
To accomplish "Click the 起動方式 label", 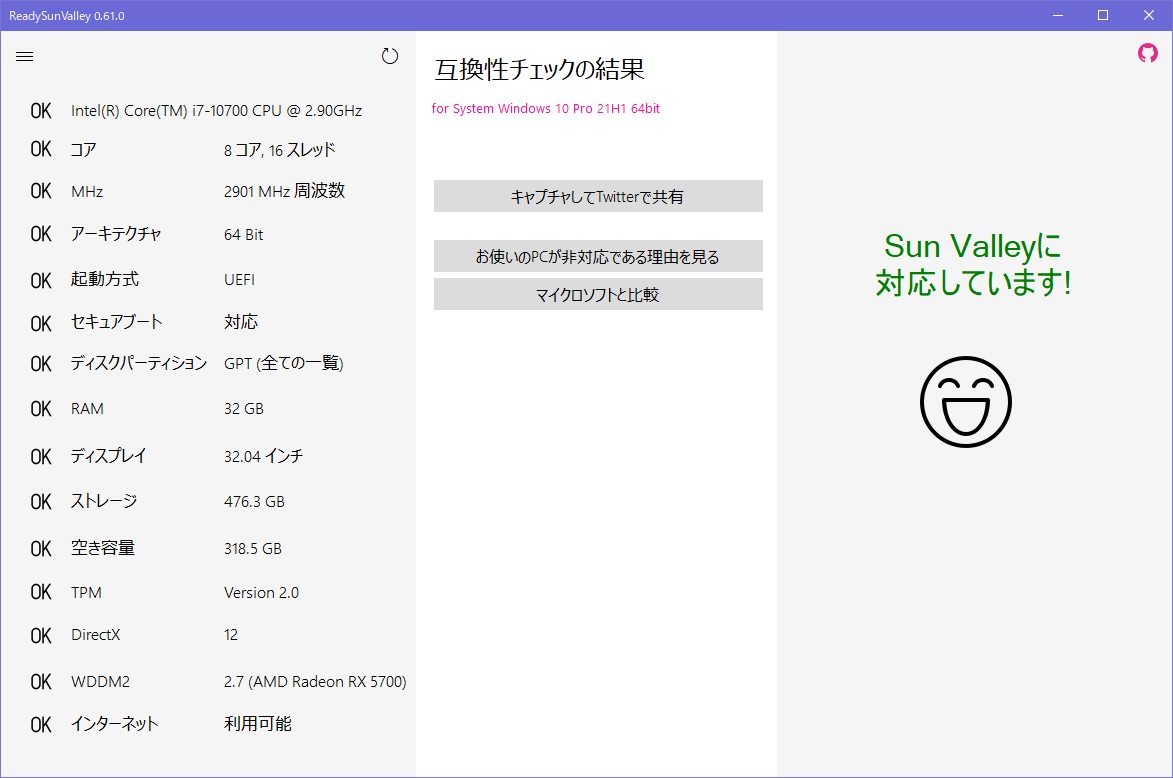I will pos(105,279).
